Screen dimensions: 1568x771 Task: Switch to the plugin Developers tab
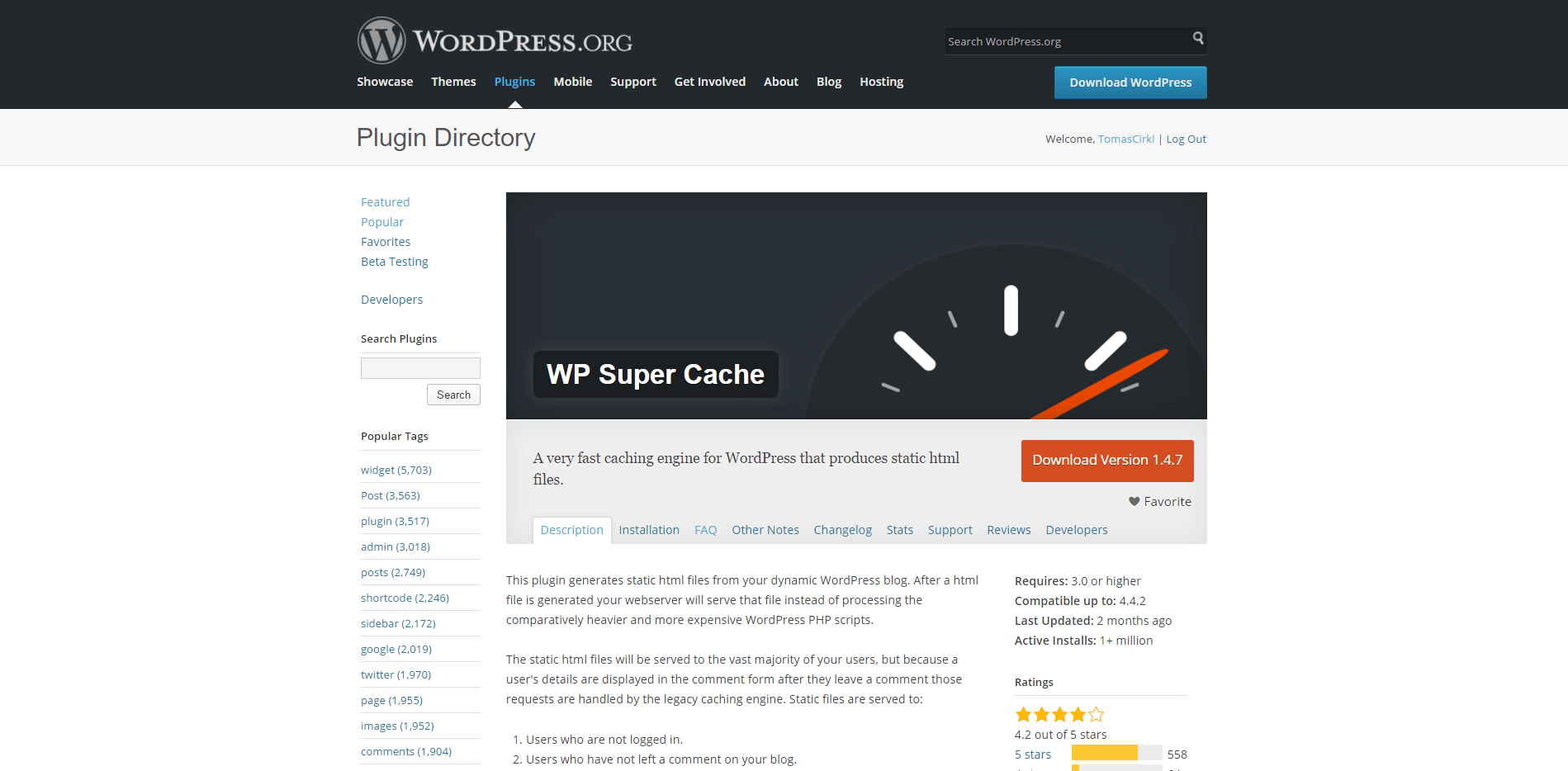(1077, 530)
